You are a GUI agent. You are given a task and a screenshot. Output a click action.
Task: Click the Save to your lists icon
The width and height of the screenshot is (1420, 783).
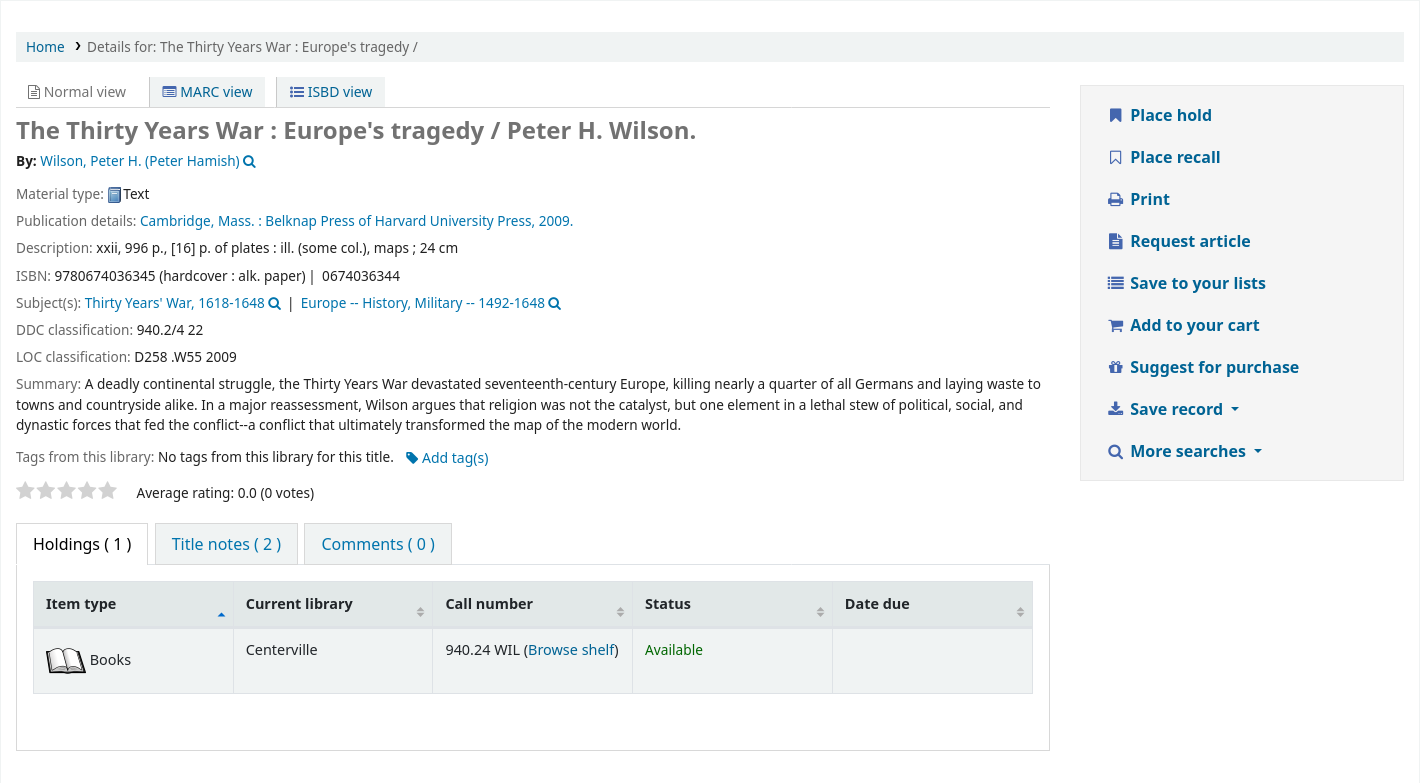[x=1115, y=283]
